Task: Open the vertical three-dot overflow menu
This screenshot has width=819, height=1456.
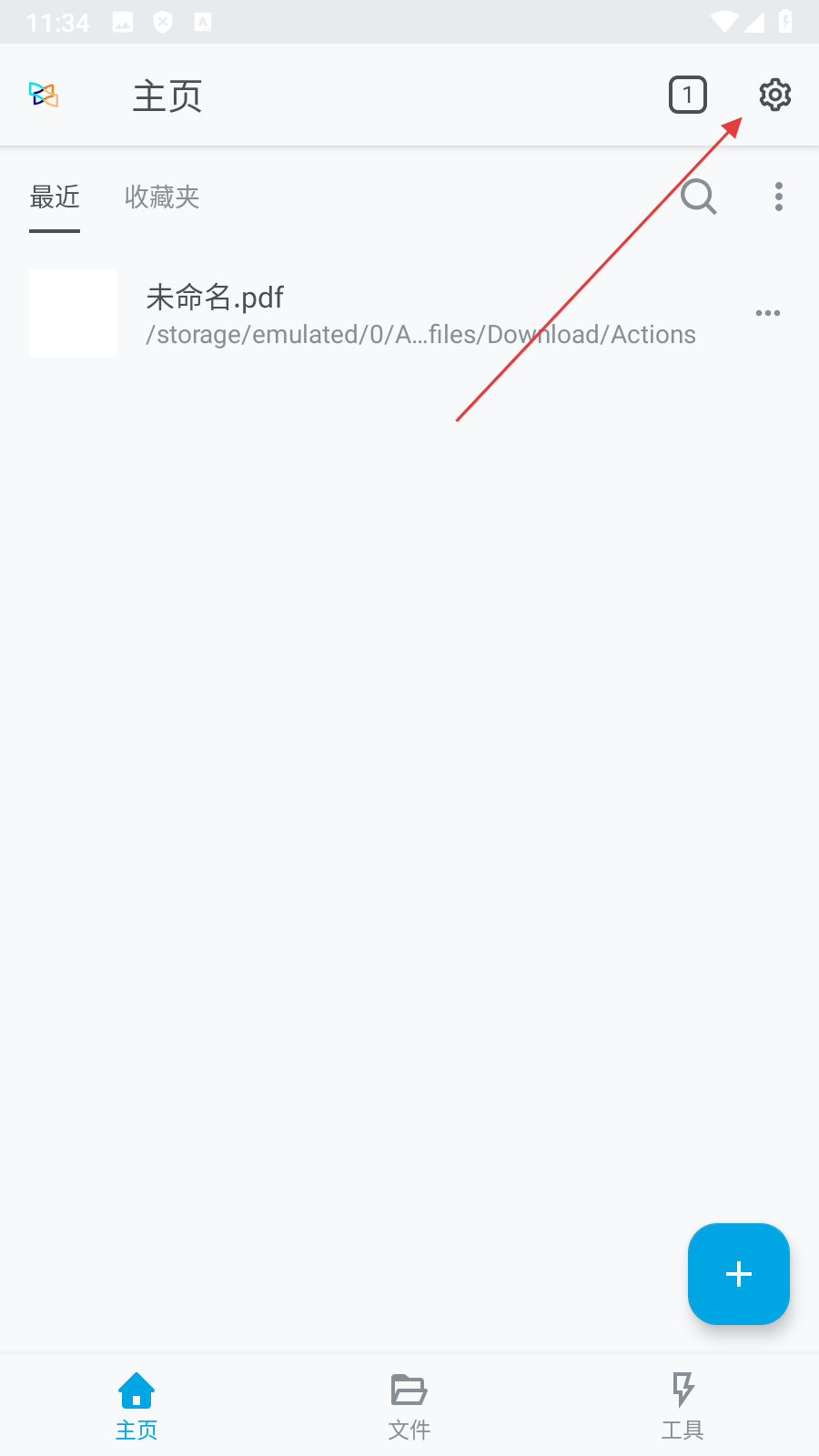Action: 779,197
